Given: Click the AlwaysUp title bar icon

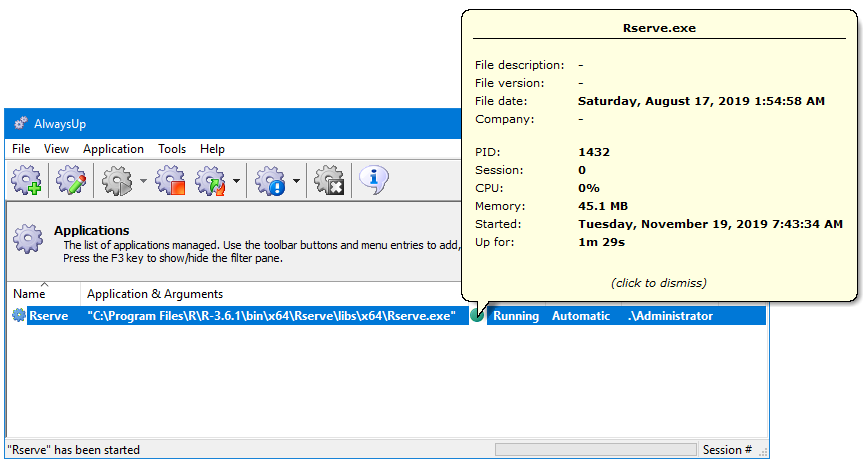Looking at the screenshot, I should (x=21, y=124).
